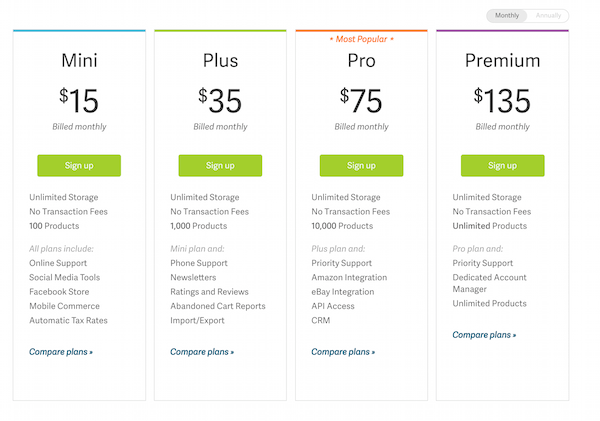This screenshot has width=600, height=421.
Task: Open Compare plans under Premium
Action: point(484,335)
